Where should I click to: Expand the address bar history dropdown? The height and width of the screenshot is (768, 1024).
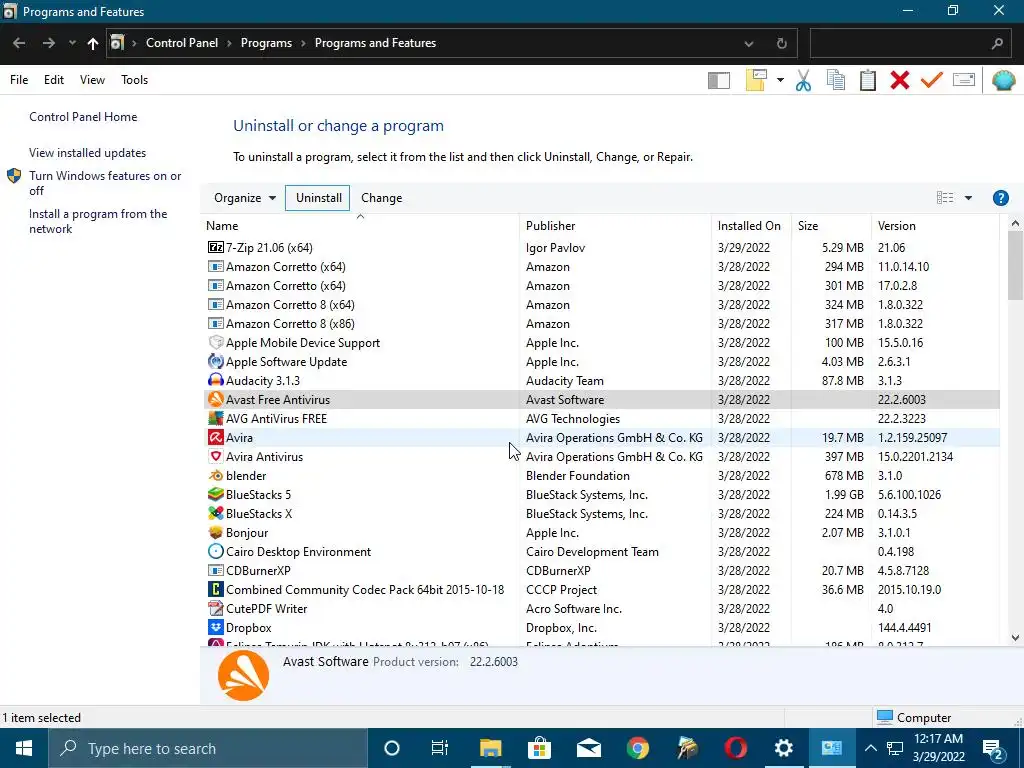pyautogui.click(x=749, y=44)
